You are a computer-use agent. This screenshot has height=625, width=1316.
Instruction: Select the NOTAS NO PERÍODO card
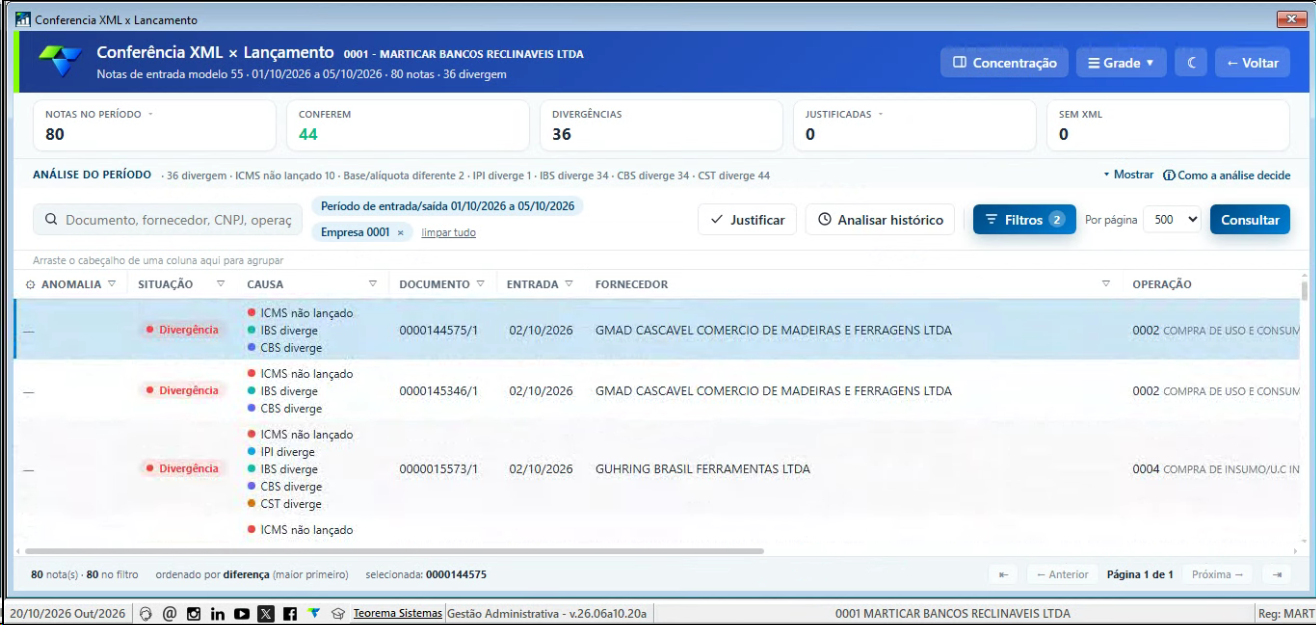point(154,126)
